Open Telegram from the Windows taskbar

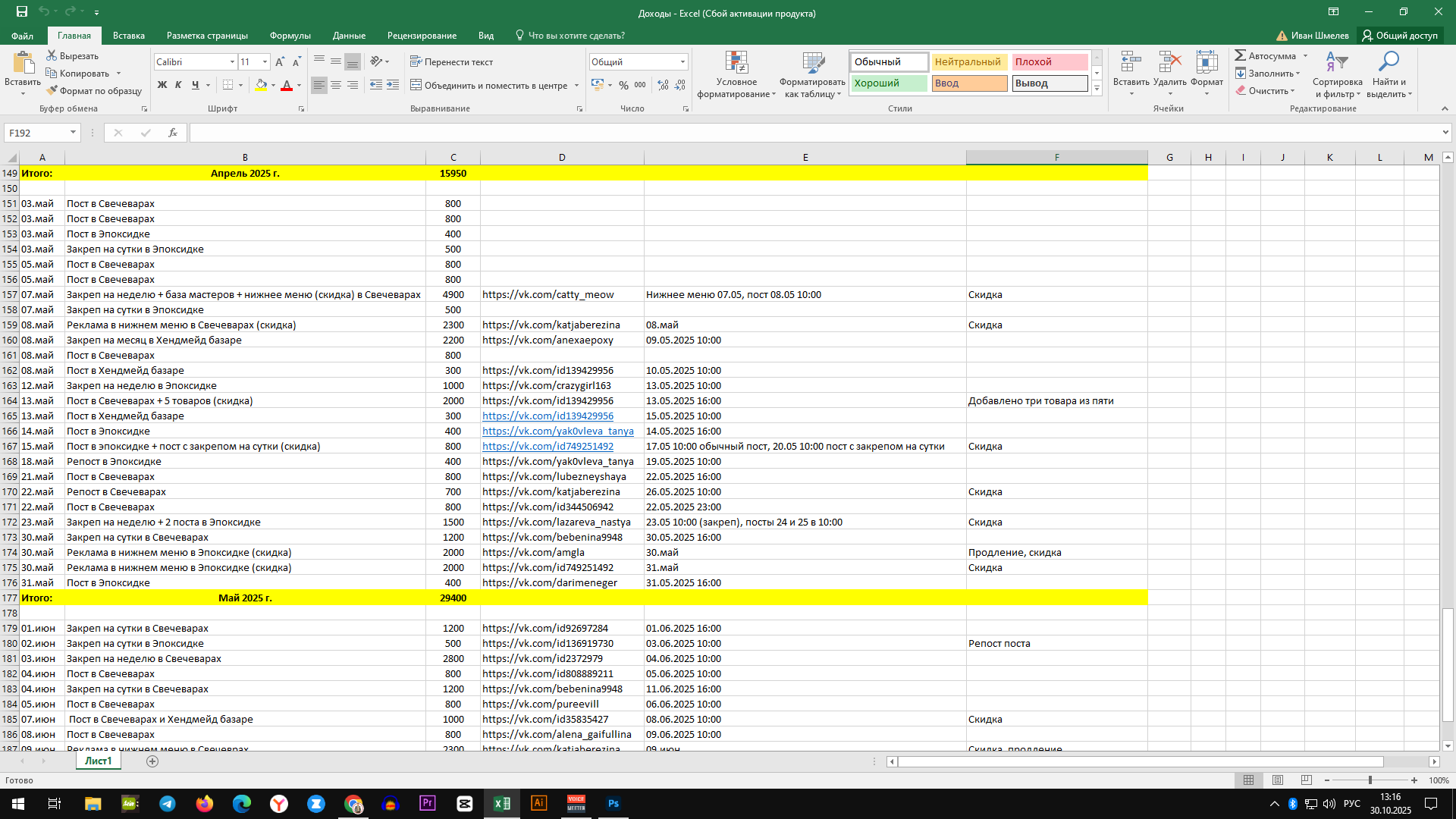coord(167,804)
